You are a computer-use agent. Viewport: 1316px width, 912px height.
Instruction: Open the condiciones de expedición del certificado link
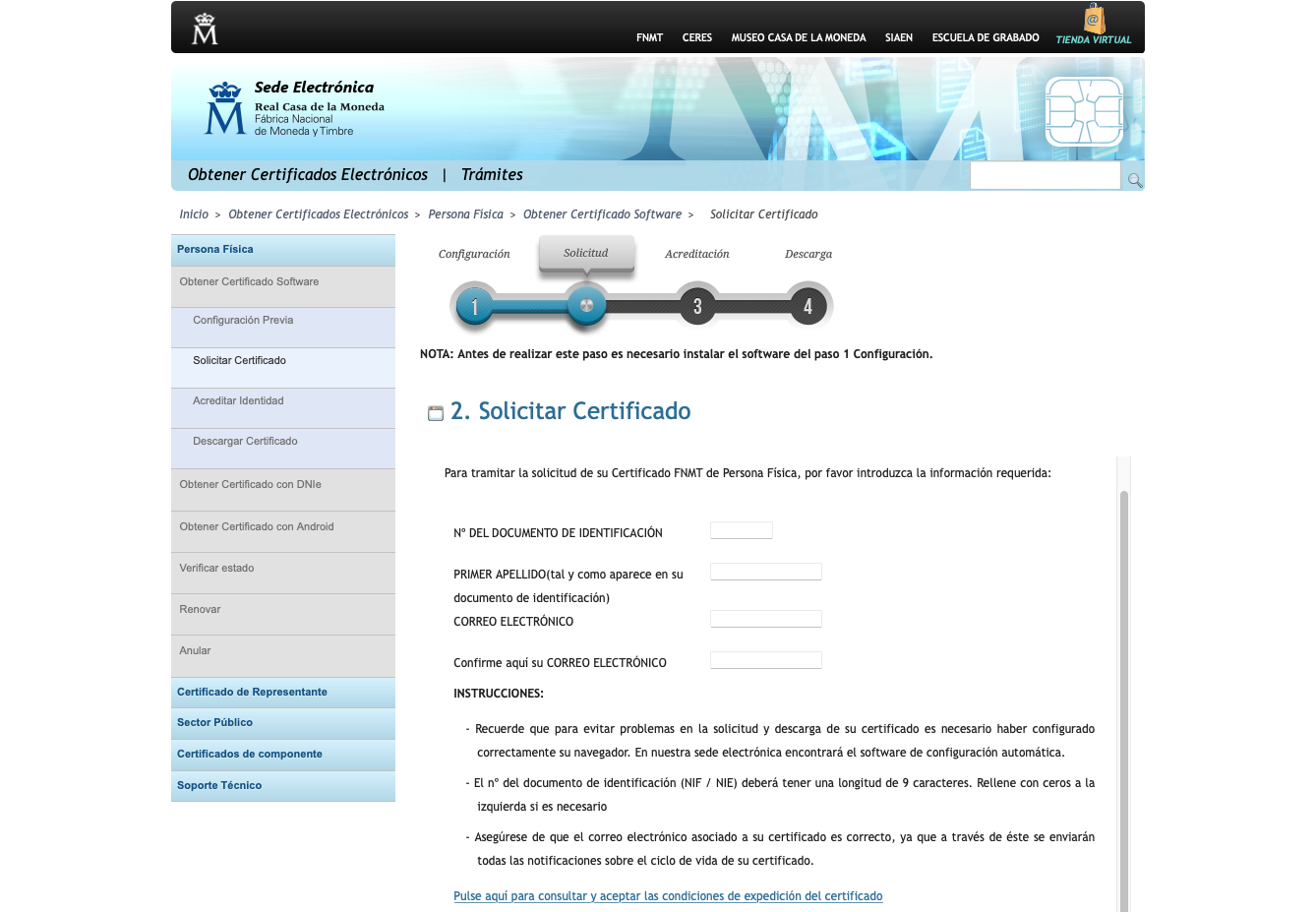click(668, 896)
